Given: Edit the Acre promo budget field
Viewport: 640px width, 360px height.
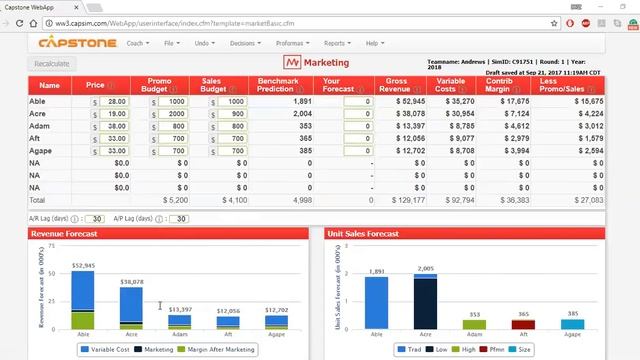Looking at the screenshot, I should 173,114.
